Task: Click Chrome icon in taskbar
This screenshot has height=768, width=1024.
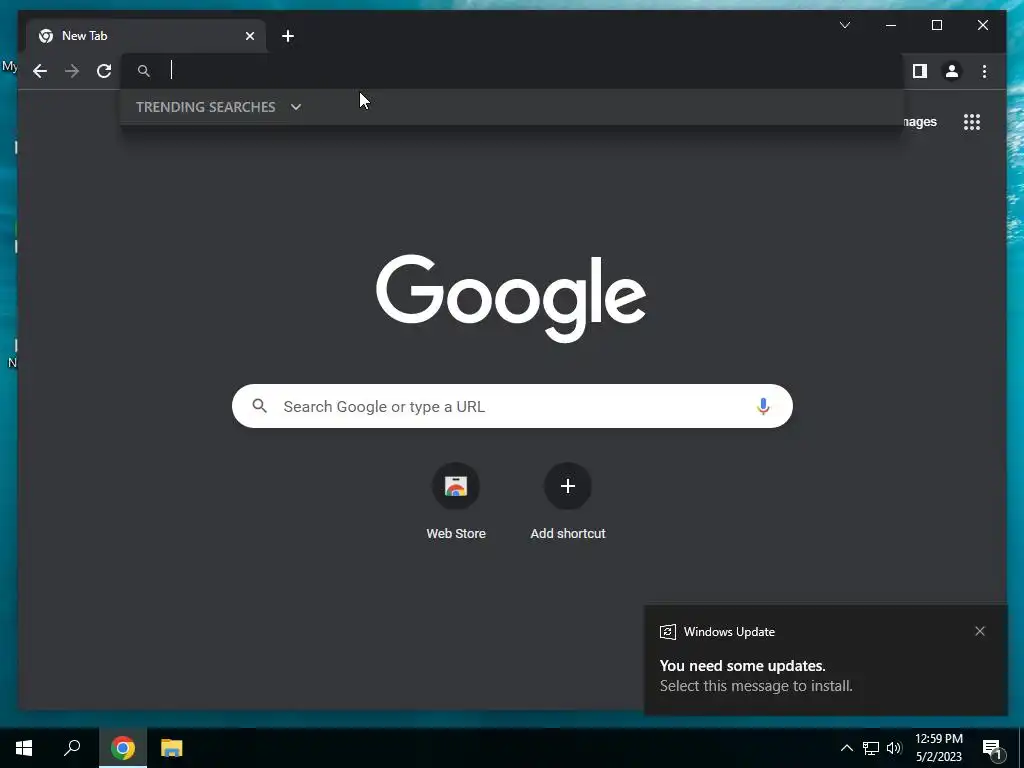Action: point(123,748)
